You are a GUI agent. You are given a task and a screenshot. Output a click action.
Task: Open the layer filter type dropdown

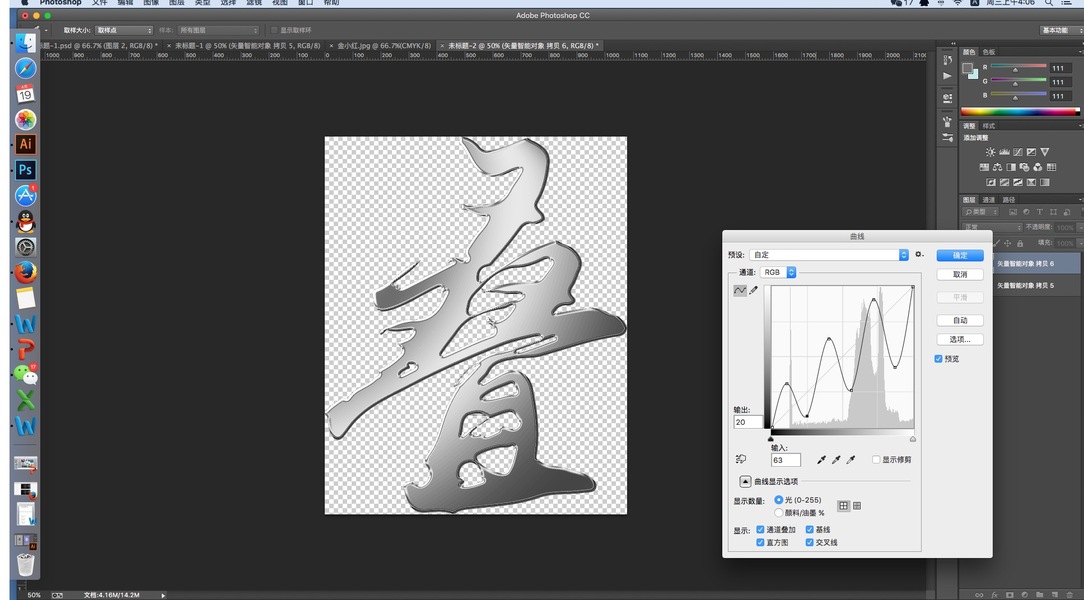coord(981,212)
